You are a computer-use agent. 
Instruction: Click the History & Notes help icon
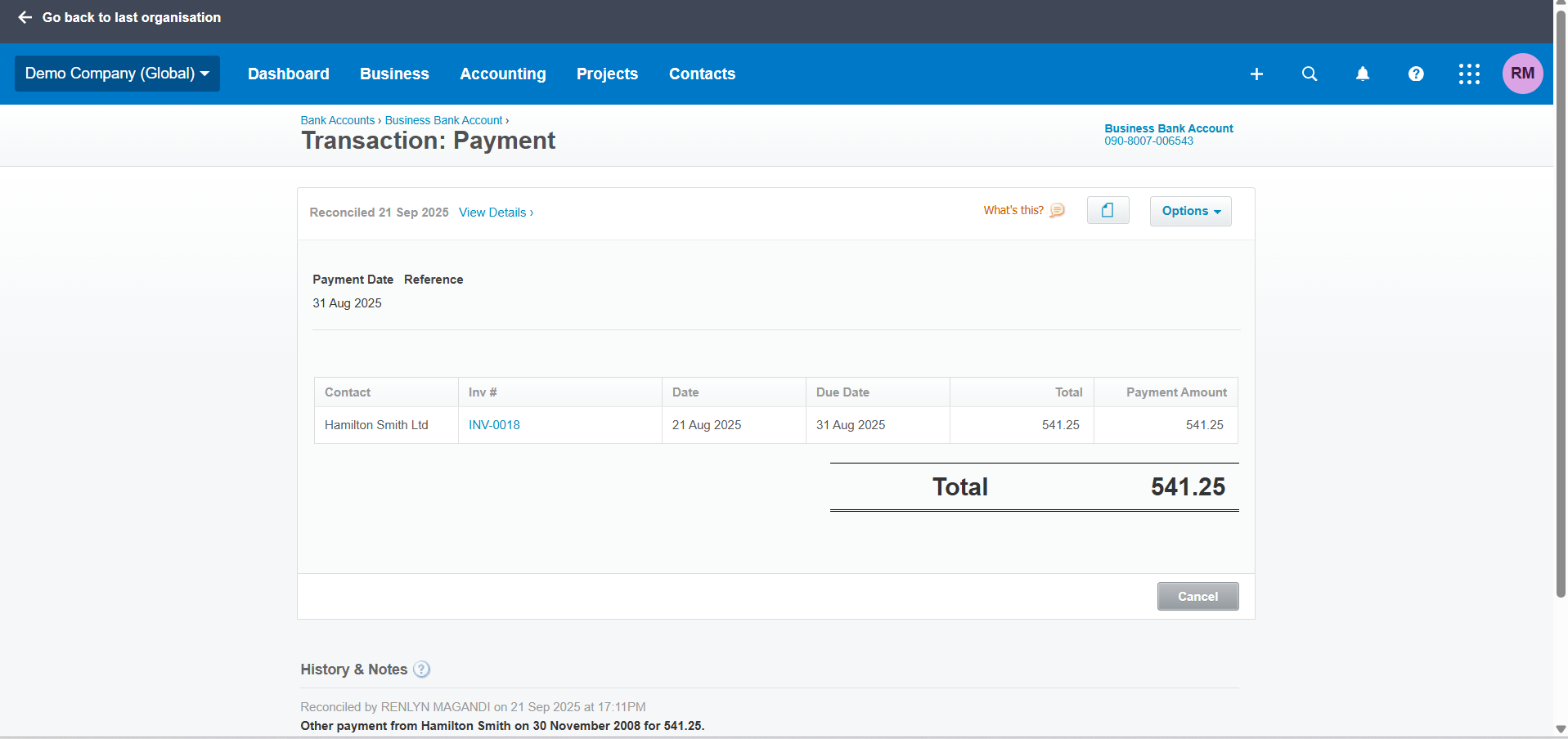[x=421, y=670]
